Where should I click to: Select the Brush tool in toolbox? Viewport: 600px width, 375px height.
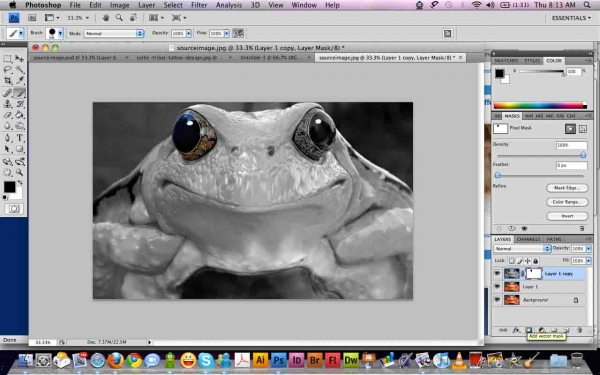[19, 93]
